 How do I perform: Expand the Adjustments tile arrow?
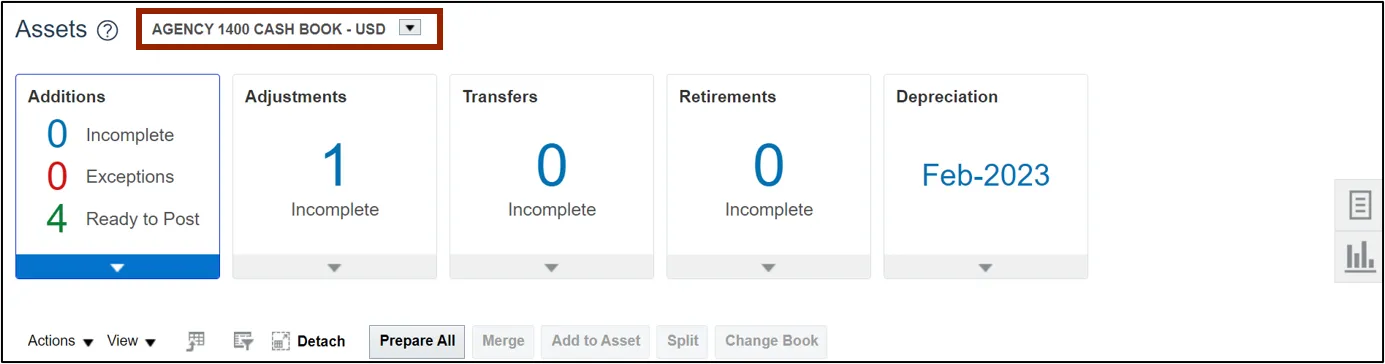click(335, 267)
